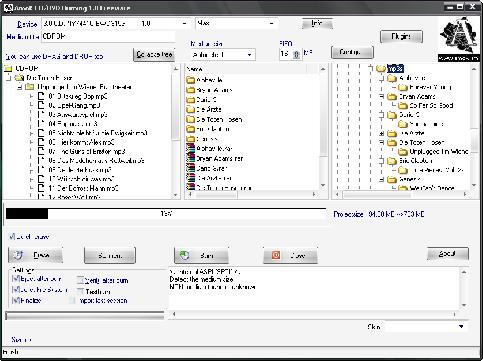Screen dimensions: 483x361
Task: Open the Plugins button
Action: click(401, 36)
